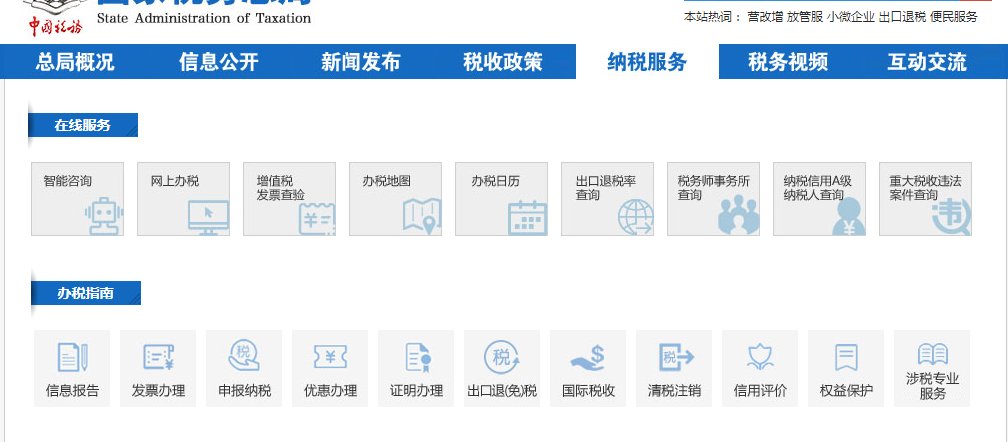
Task: Open 办税日历 calendar icon tile
Action: [501, 199]
